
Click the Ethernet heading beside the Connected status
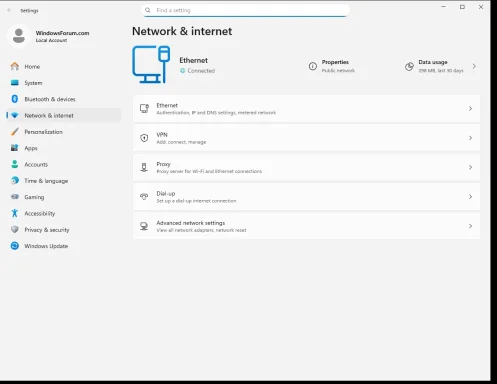click(x=193, y=60)
